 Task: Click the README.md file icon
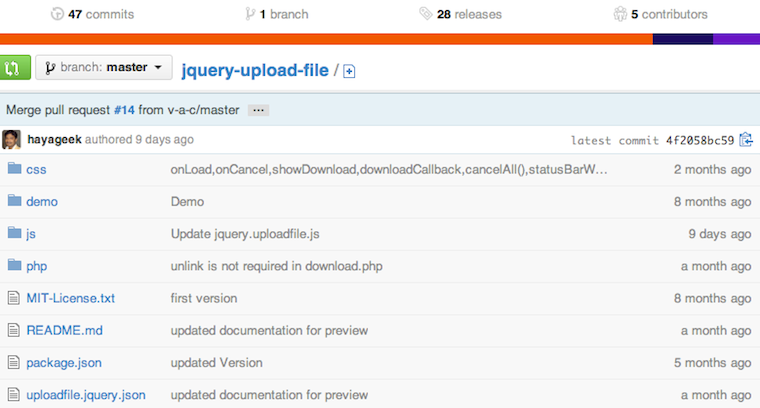[x=14, y=330]
